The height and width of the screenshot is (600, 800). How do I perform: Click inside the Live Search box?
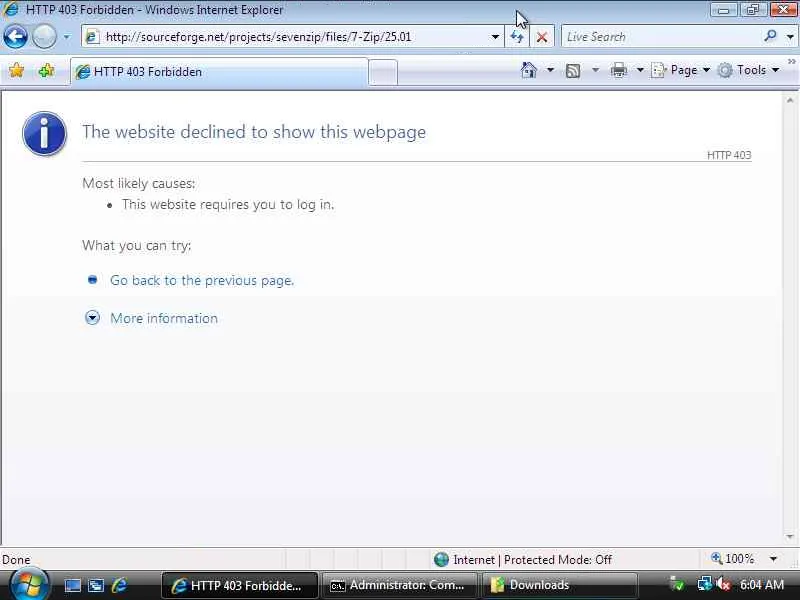(661, 37)
